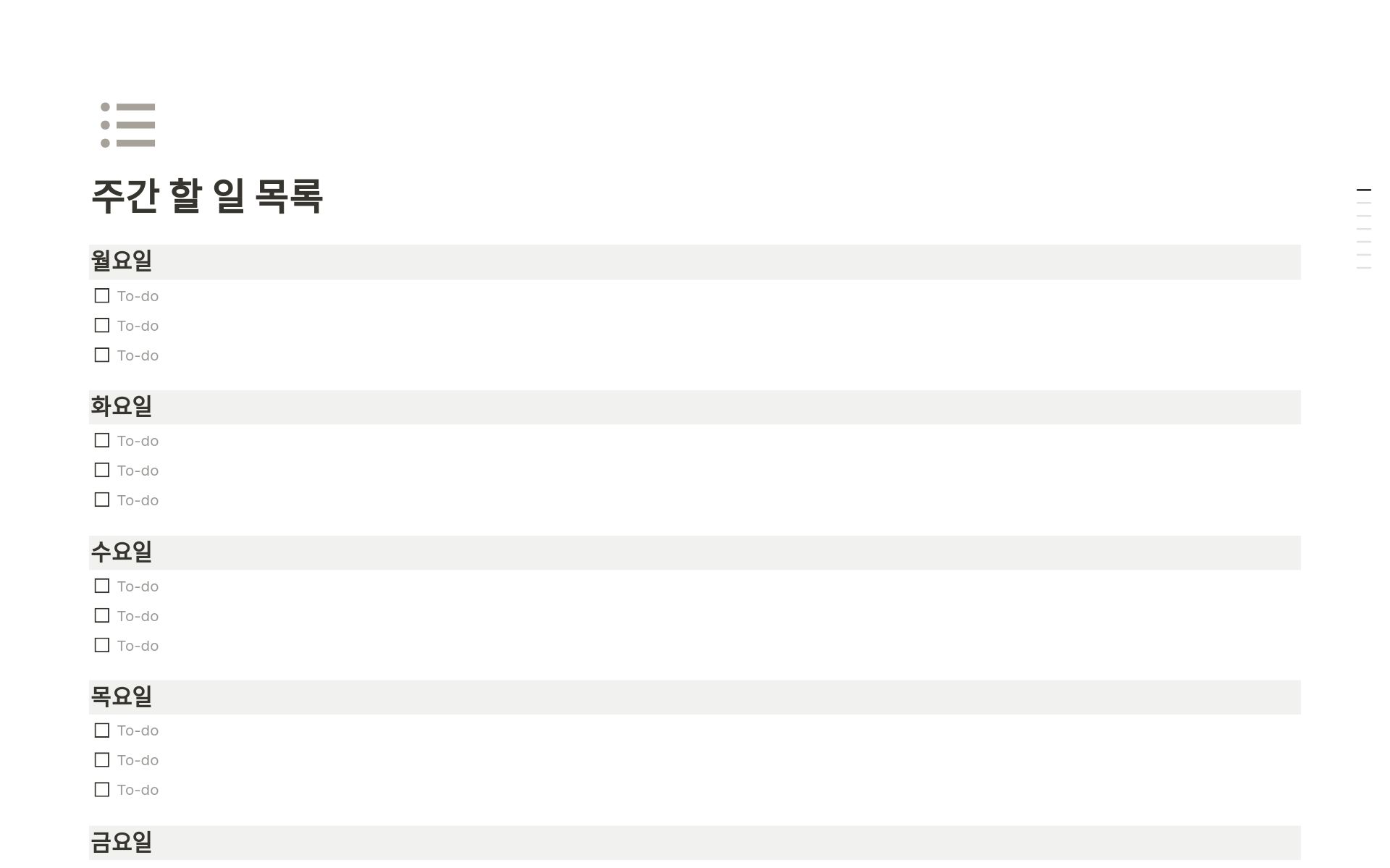Select the 목요일 section heading
Viewport: 1390px width, 868px height.
(x=120, y=696)
